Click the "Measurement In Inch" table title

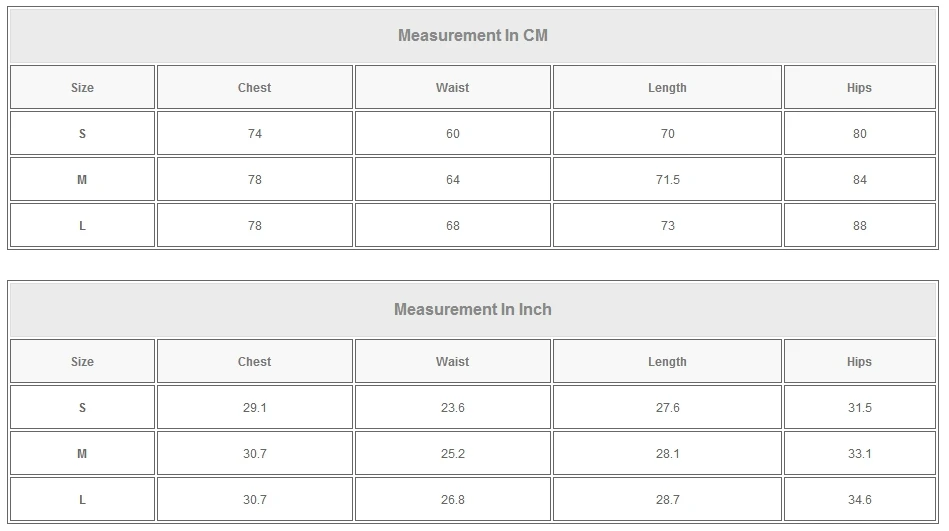pyautogui.click(x=473, y=310)
